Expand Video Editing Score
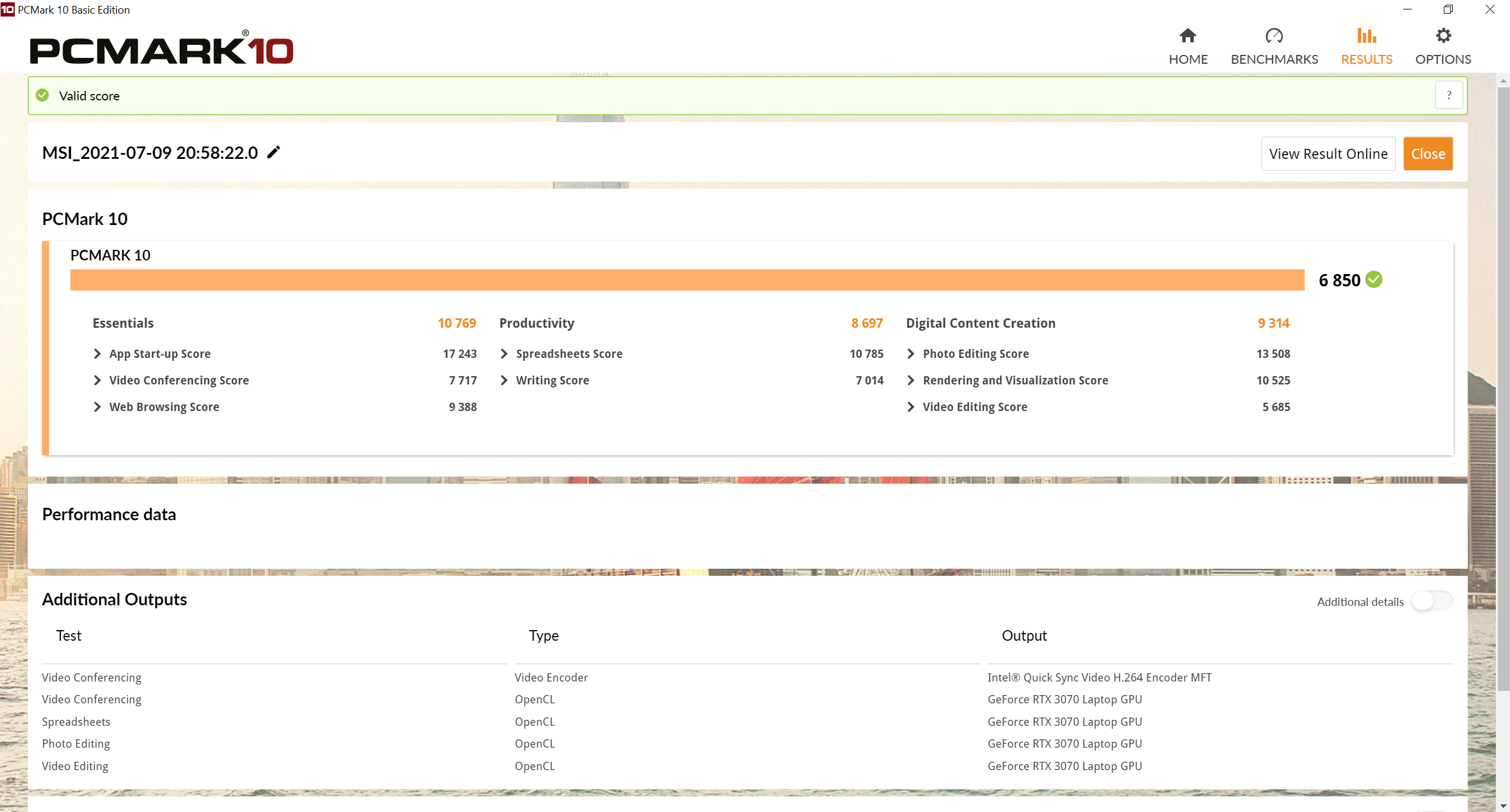 [911, 407]
